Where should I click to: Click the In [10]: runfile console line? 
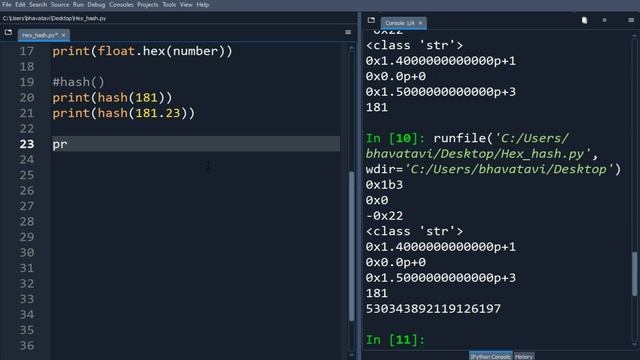click(x=467, y=138)
